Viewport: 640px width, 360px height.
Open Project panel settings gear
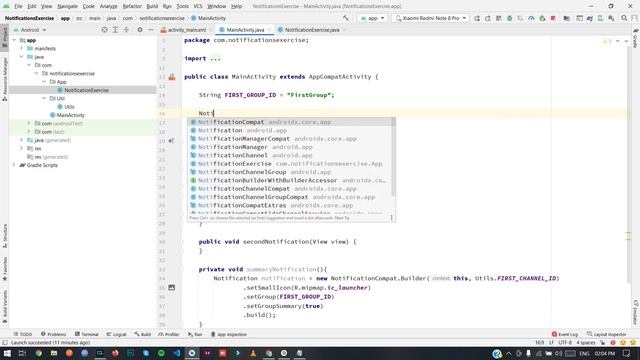click(140, 30)
